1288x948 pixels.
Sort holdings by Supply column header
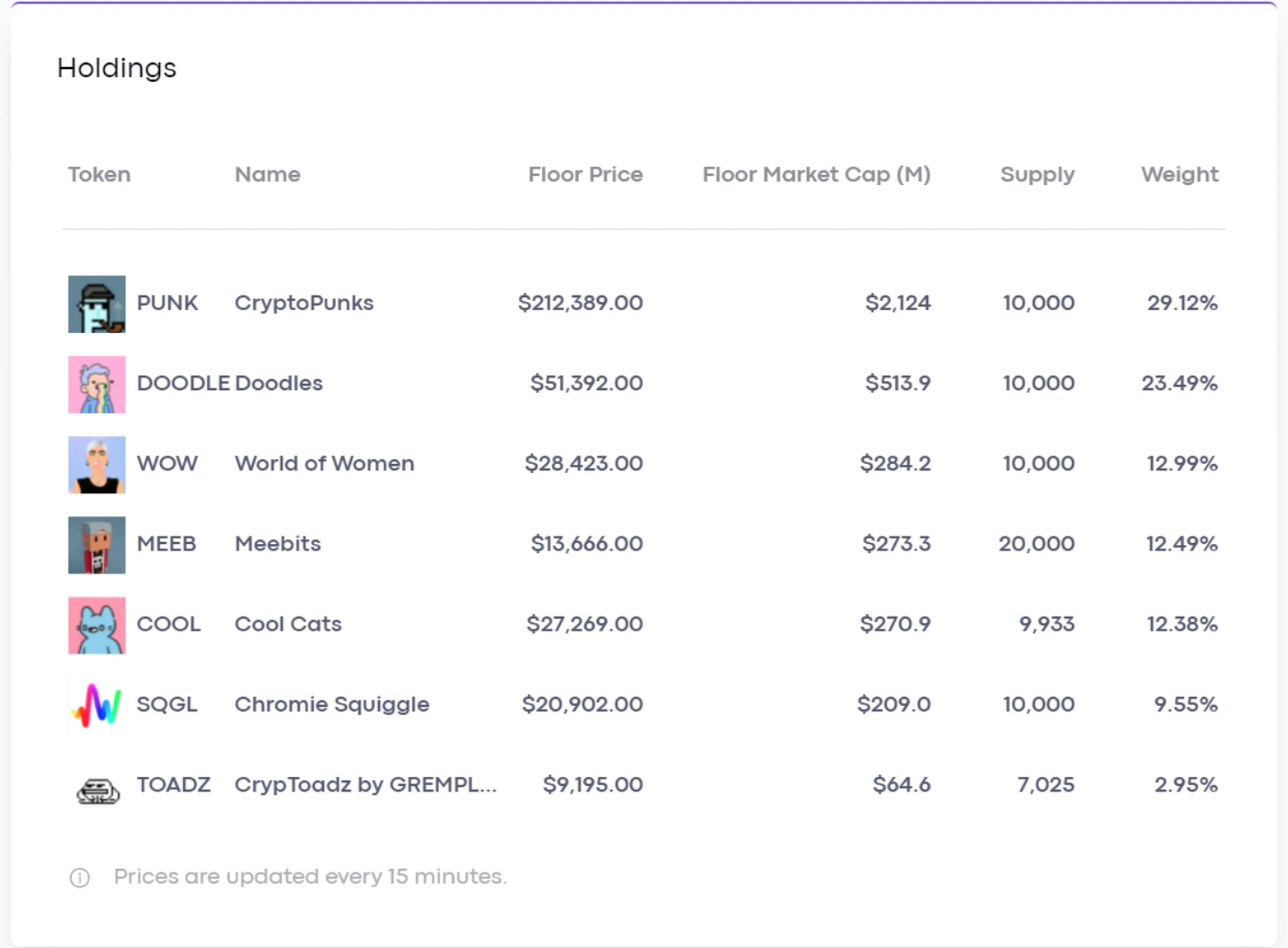tap(1037, 175)
